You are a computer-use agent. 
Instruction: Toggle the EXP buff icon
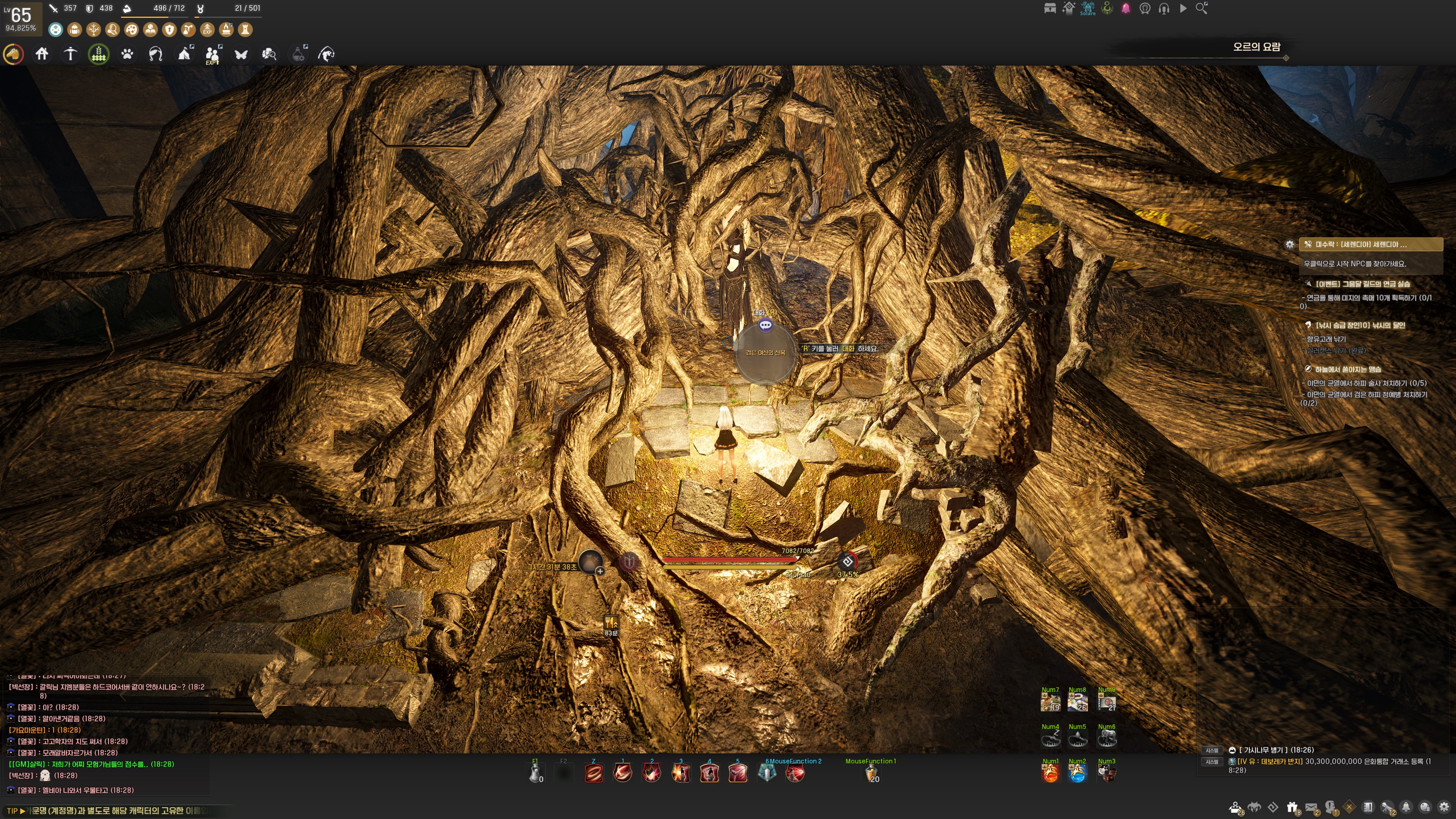(207, 30)
